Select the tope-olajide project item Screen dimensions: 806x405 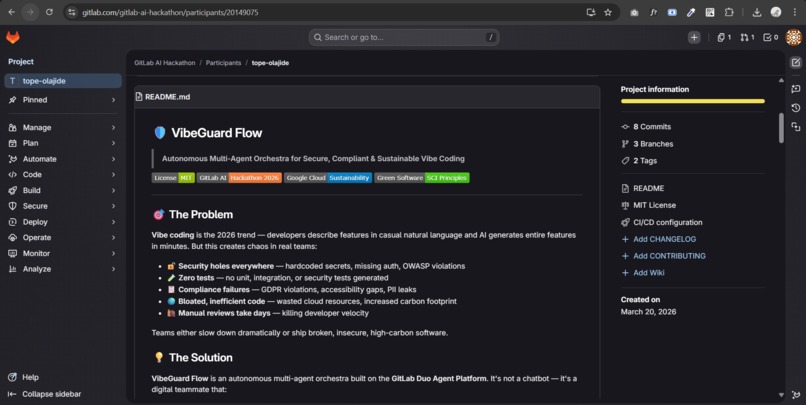pyautogui.click(x=63, y=81)
